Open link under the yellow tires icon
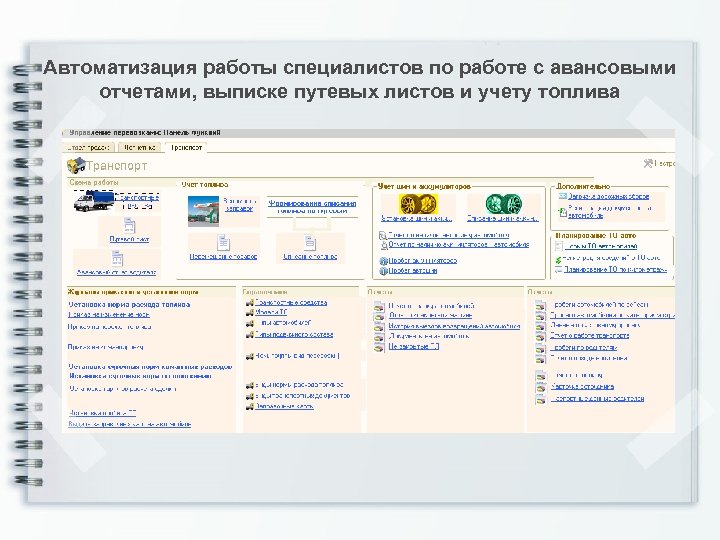 [416, 219]
